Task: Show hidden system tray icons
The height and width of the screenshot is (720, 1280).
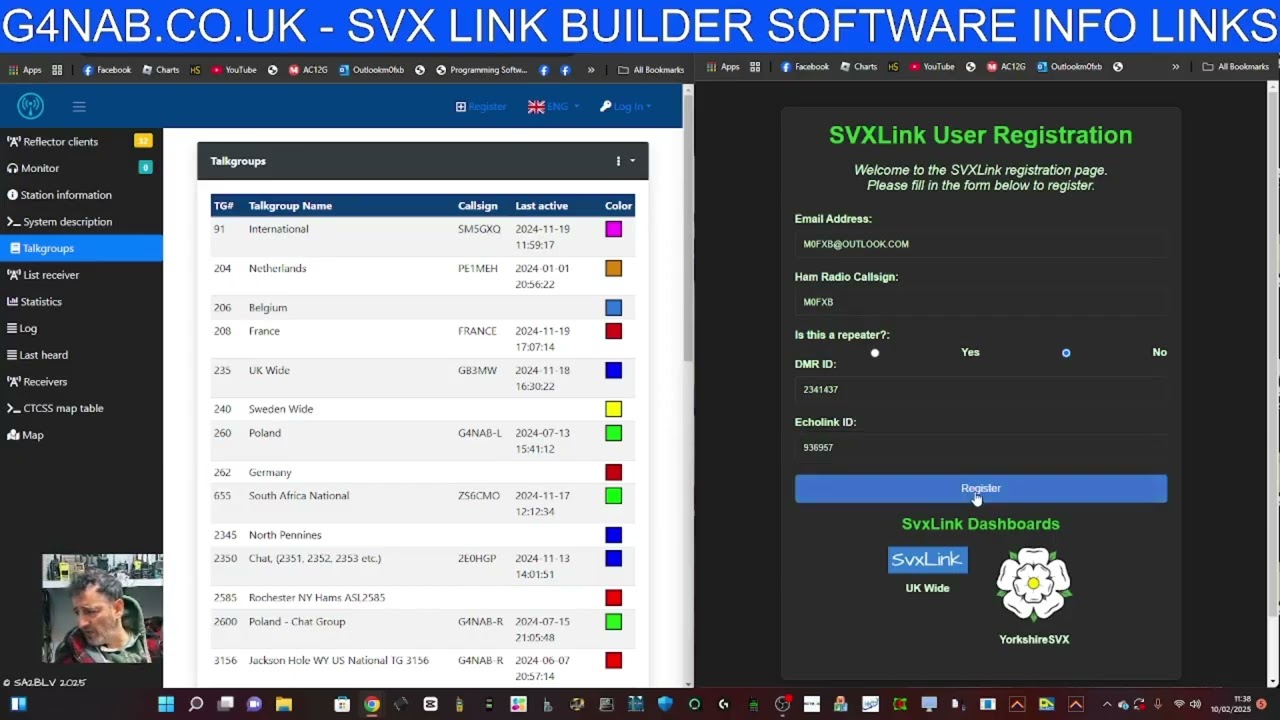Action: 1106,704
